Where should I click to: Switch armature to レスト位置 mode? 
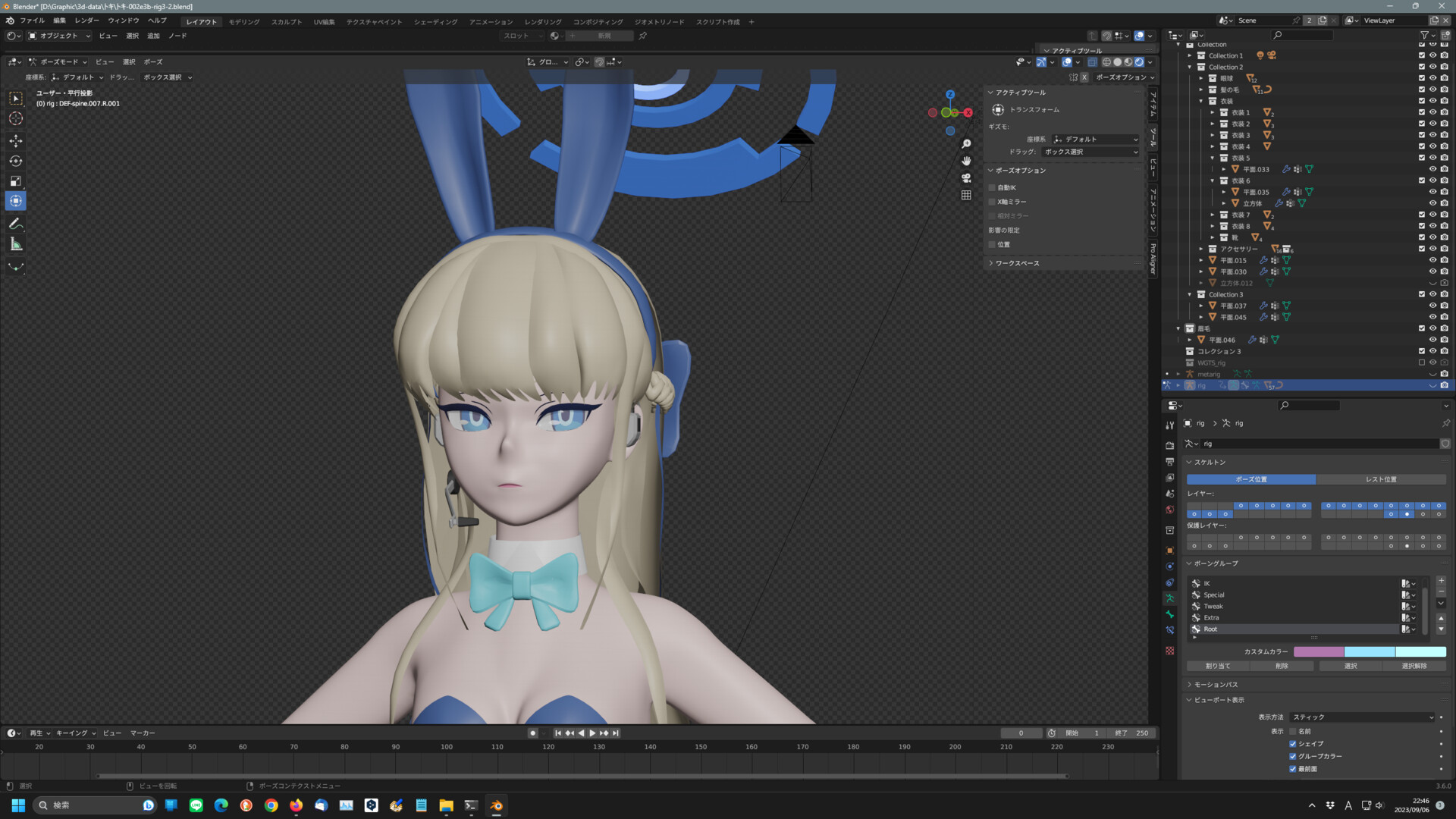tap(1380, 479)
